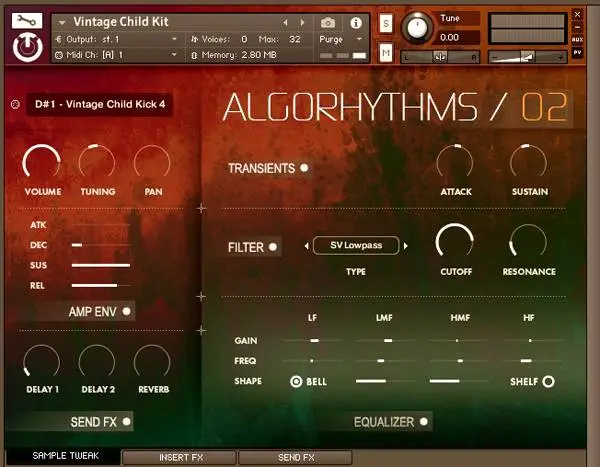Click the Output logo power icon
Image resolution: width=600 pixels, height=467 pixels.
coord(27,47)
